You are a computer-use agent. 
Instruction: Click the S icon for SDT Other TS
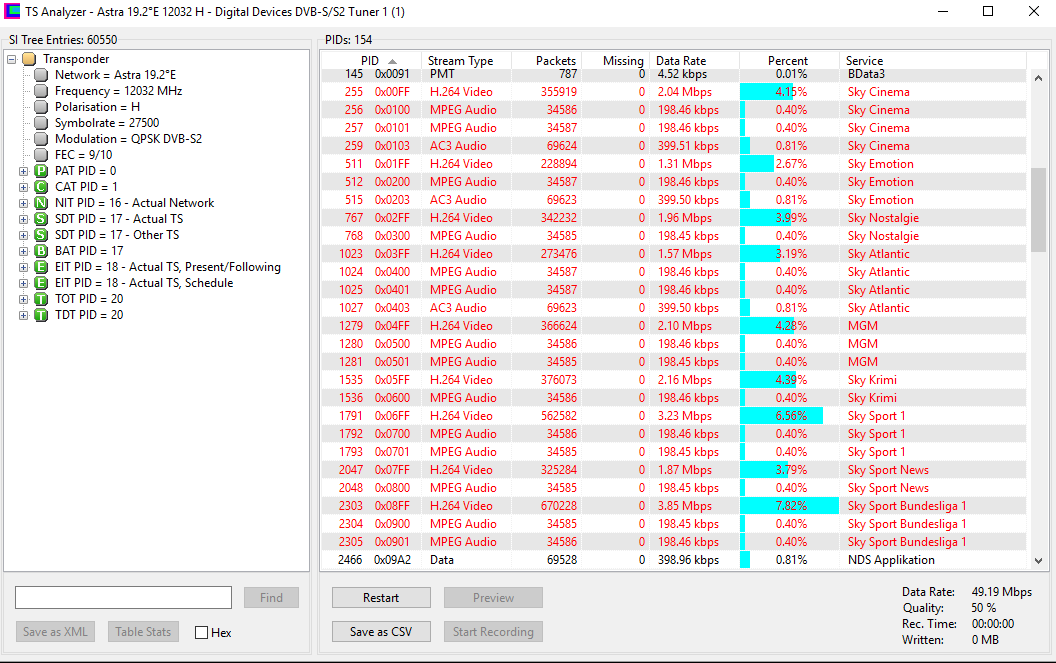pyautogui.click(x=41, y=235)
